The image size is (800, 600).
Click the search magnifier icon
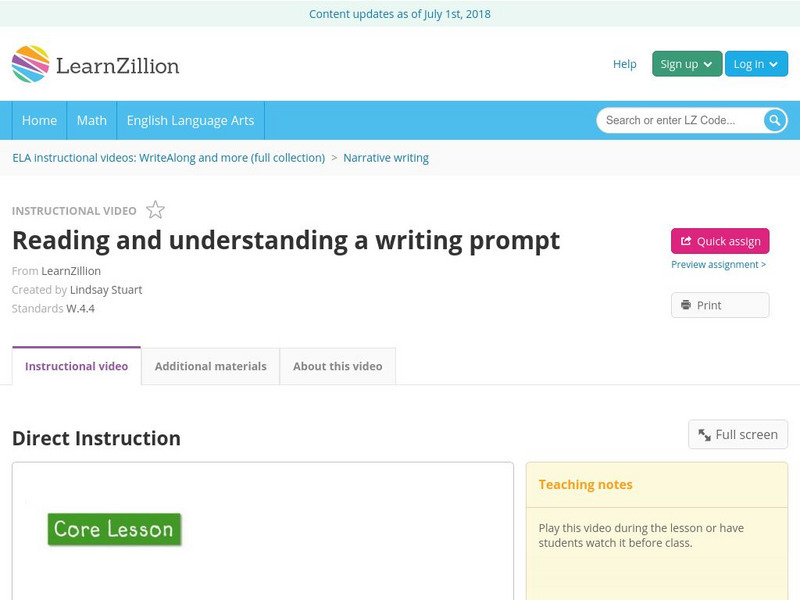775,120
